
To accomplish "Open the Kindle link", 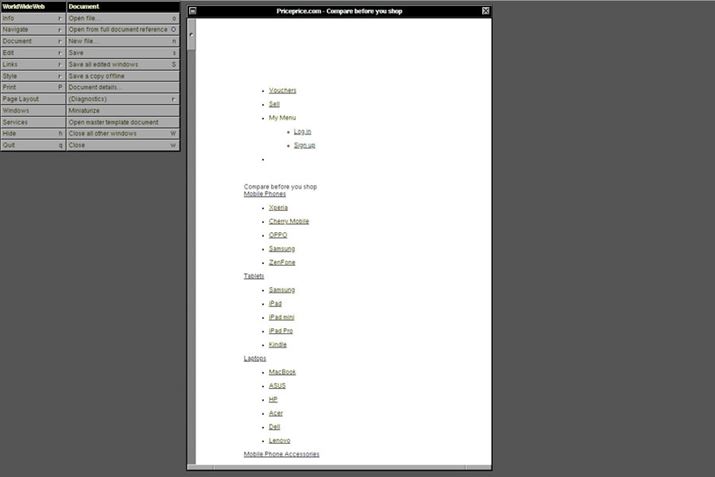I will 278,344.
